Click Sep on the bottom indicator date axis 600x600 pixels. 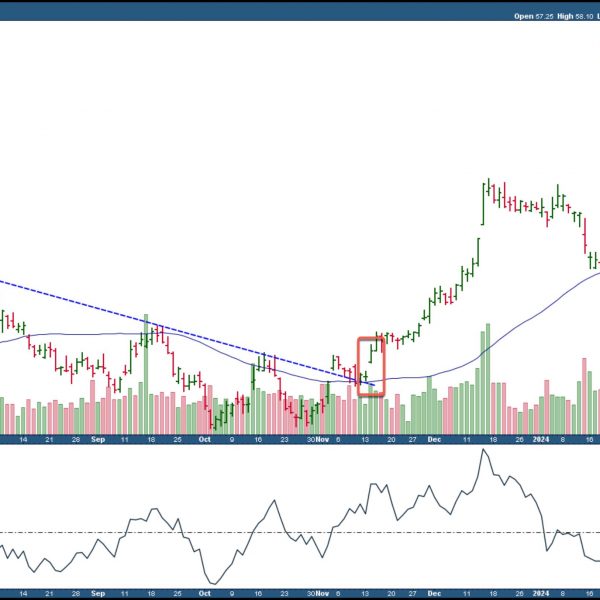(x=98, y=593)
